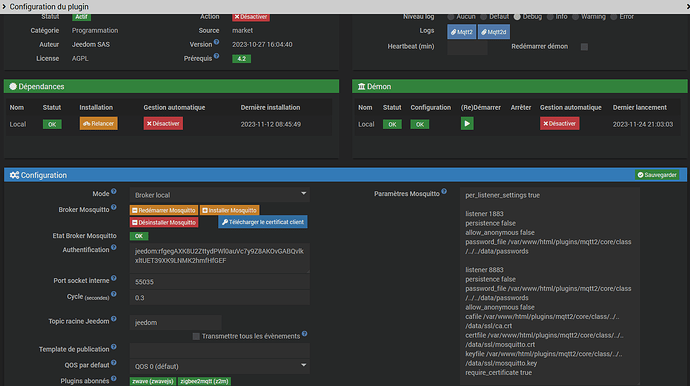Click the help icon next to Authentification
Image resolution: width=690 pixels, height=386 pixels.
(x=114, y=248)
